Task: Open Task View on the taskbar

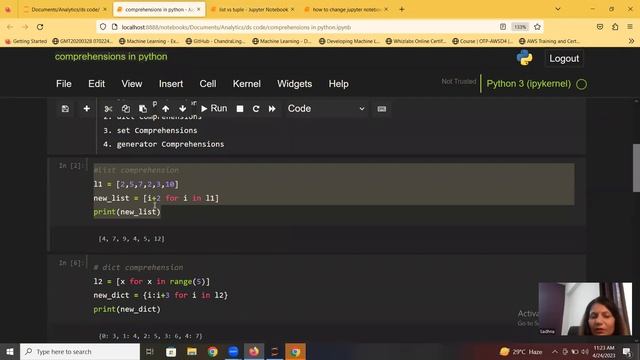Action: pyautogui.click(x=150, y=351)
